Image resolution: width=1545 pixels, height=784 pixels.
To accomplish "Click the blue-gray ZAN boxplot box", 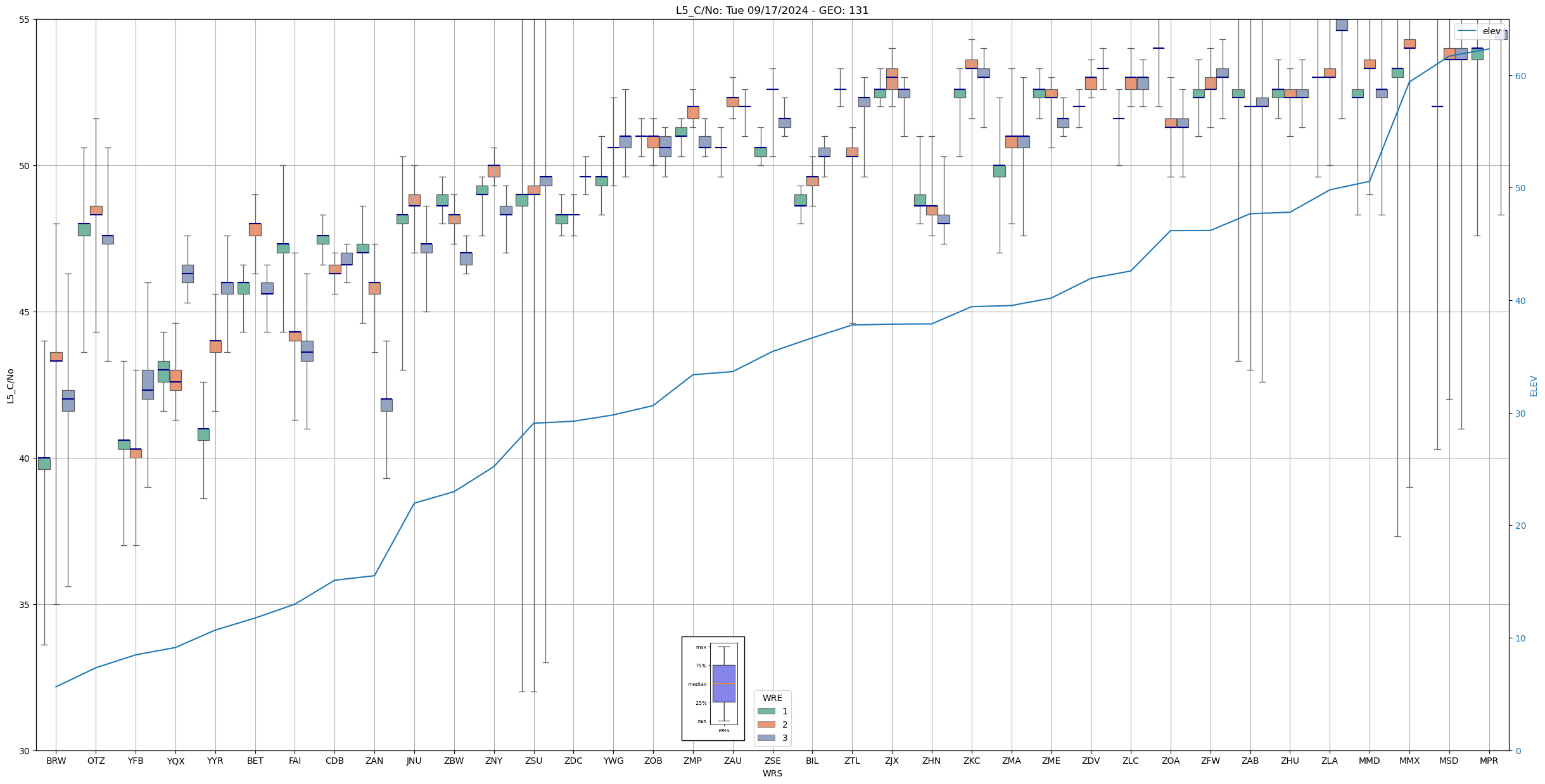I will coord(386,405).
